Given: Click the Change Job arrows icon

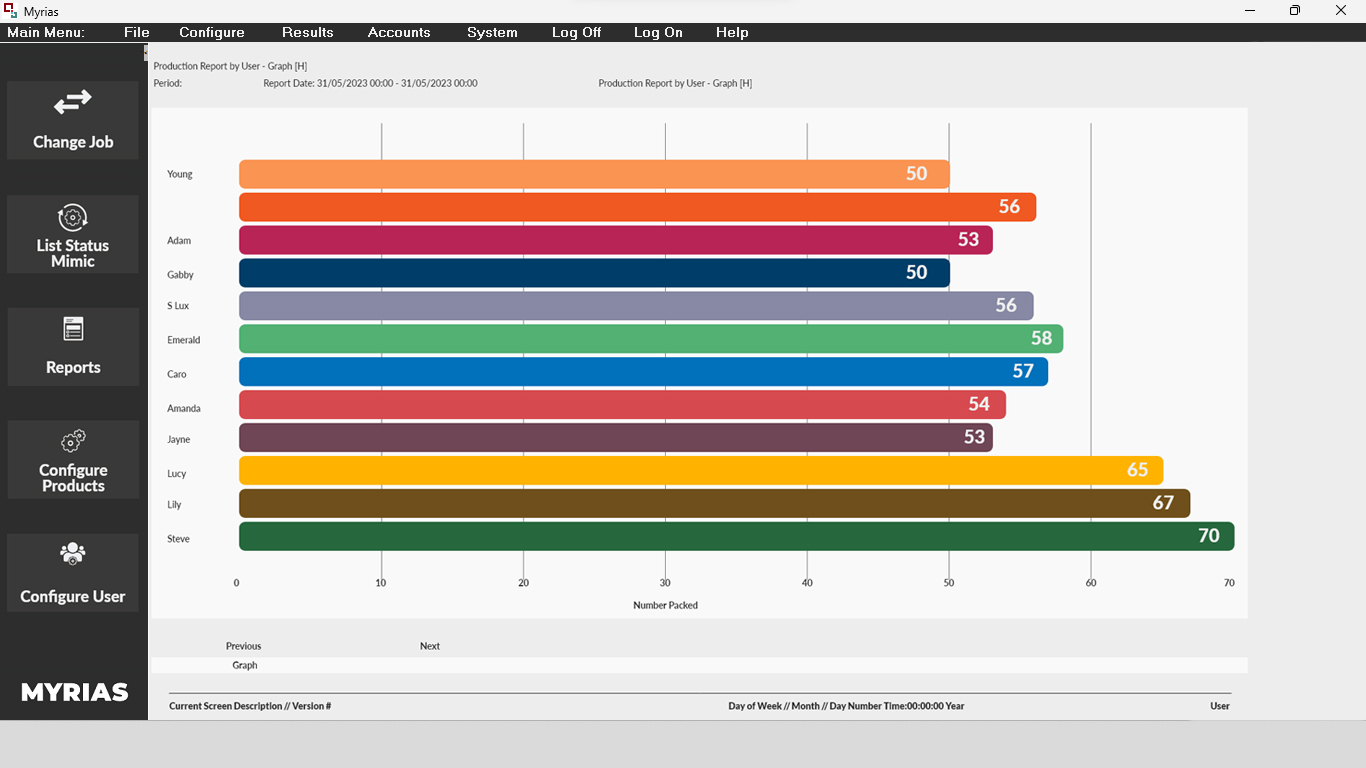Looking at the screenshot, I should point(73,103).
